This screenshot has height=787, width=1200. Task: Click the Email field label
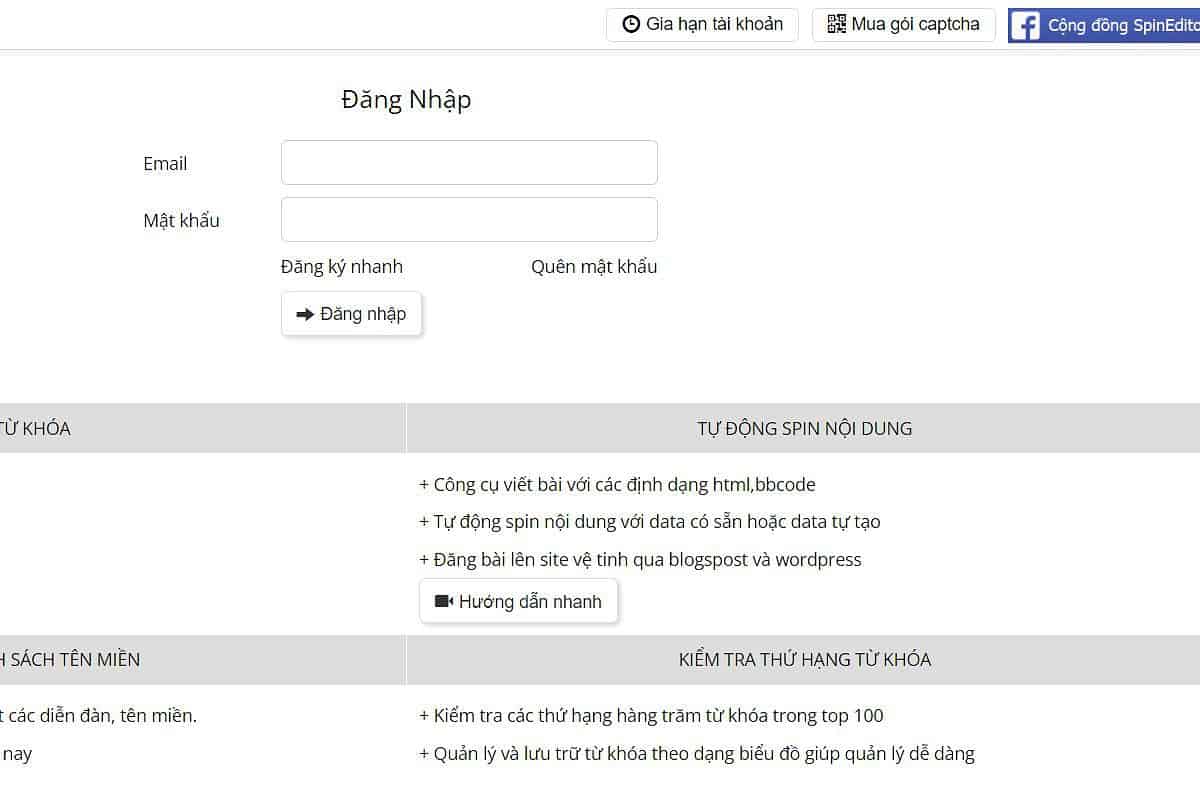165,164
